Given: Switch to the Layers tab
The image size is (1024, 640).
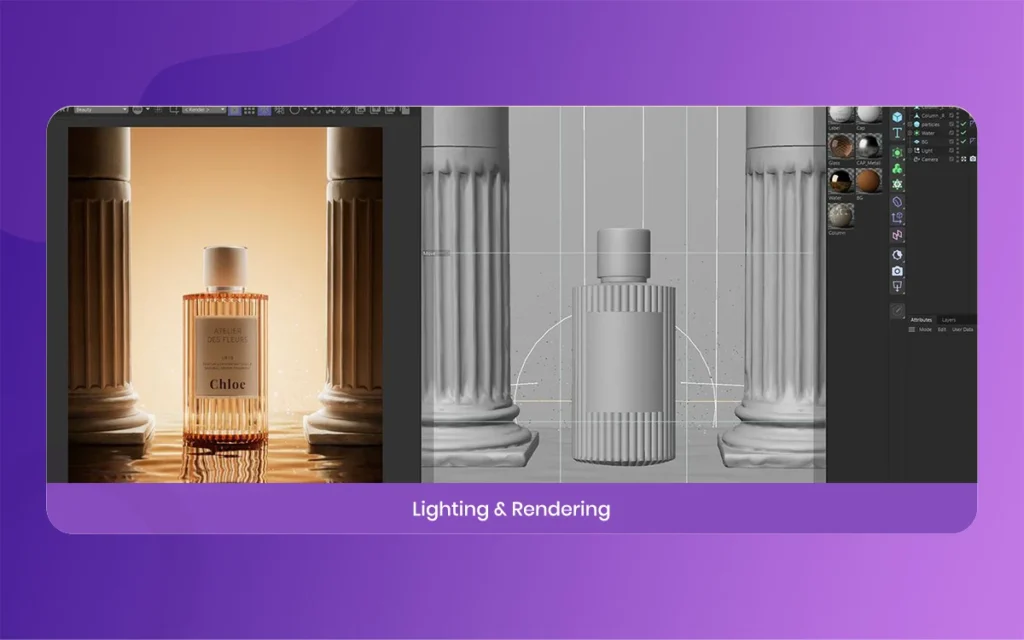Looking at the screenshot, I should pos(949,320).
